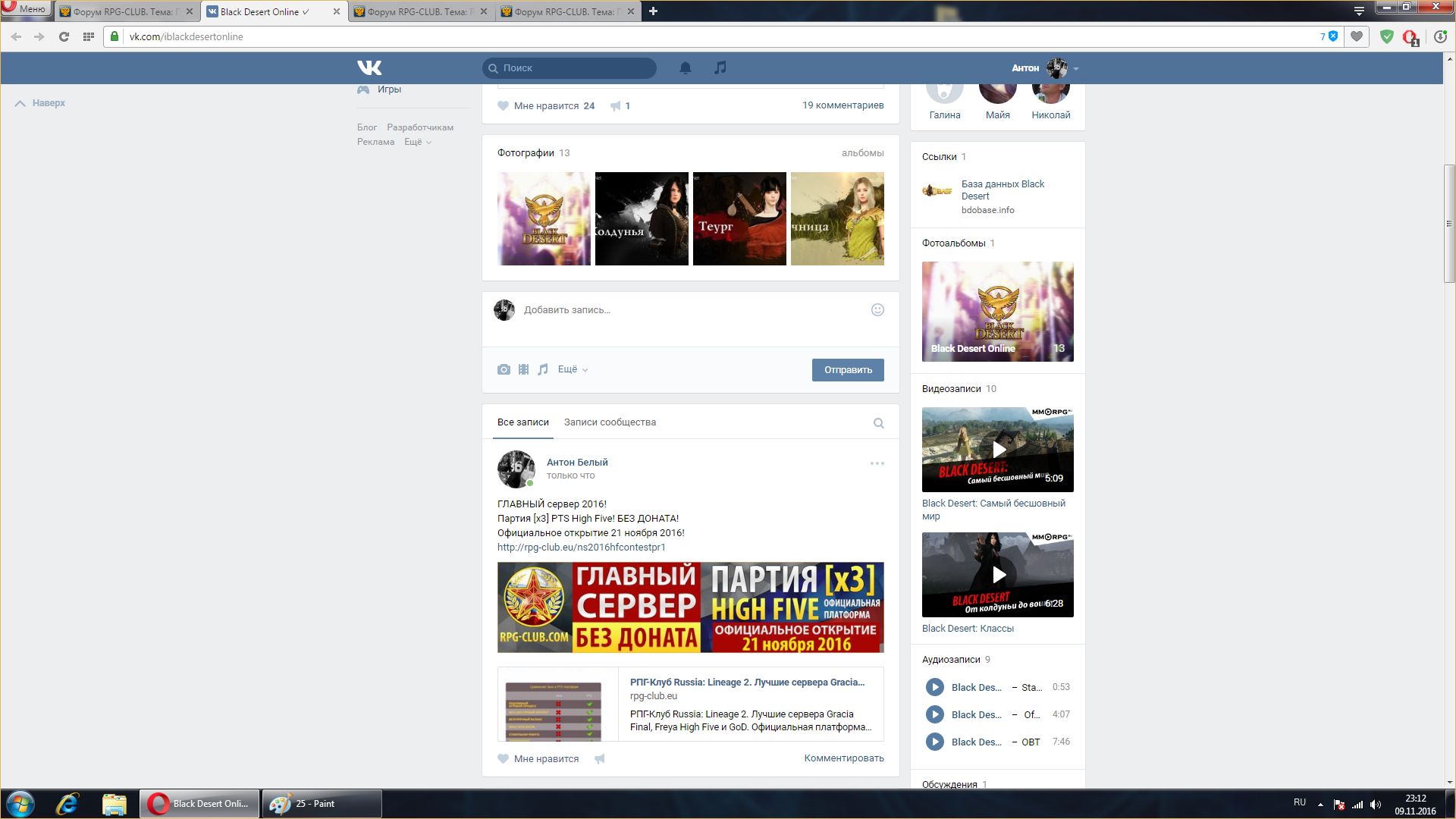Reload the page
This screenshot has width=1456, height=819.
point(64,36)
